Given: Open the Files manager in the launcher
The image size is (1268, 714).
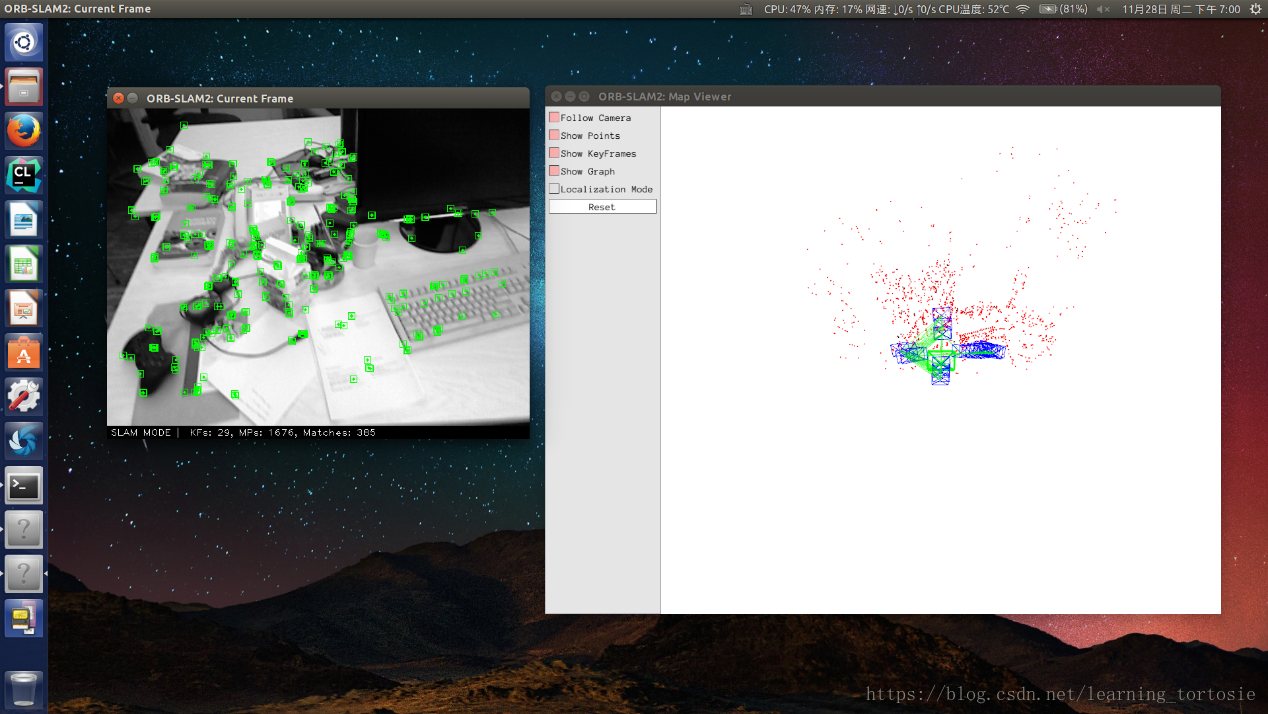Looking at the screenshot, I should pos(24,87).
